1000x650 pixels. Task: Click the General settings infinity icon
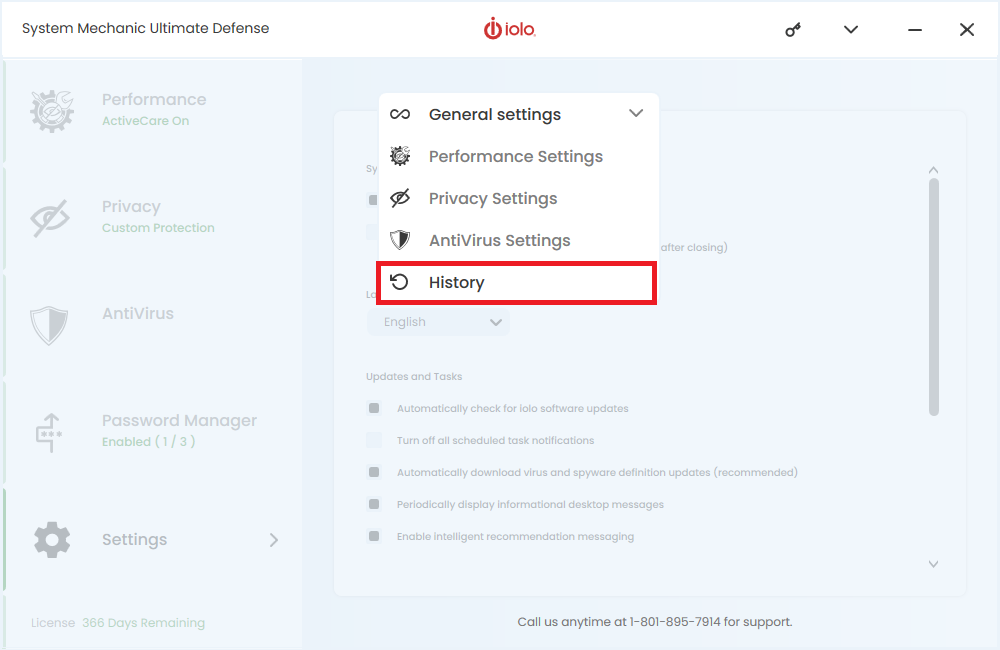pyautogui.click(x=400, y=114)
